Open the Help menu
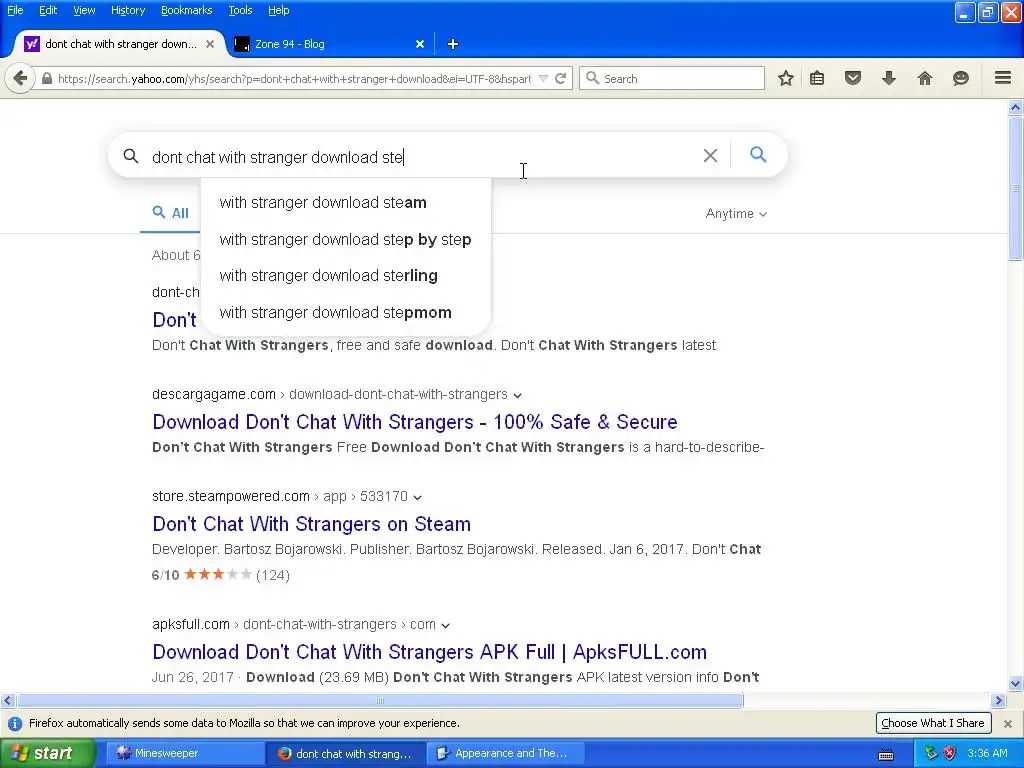 click(x=278, y=10)
